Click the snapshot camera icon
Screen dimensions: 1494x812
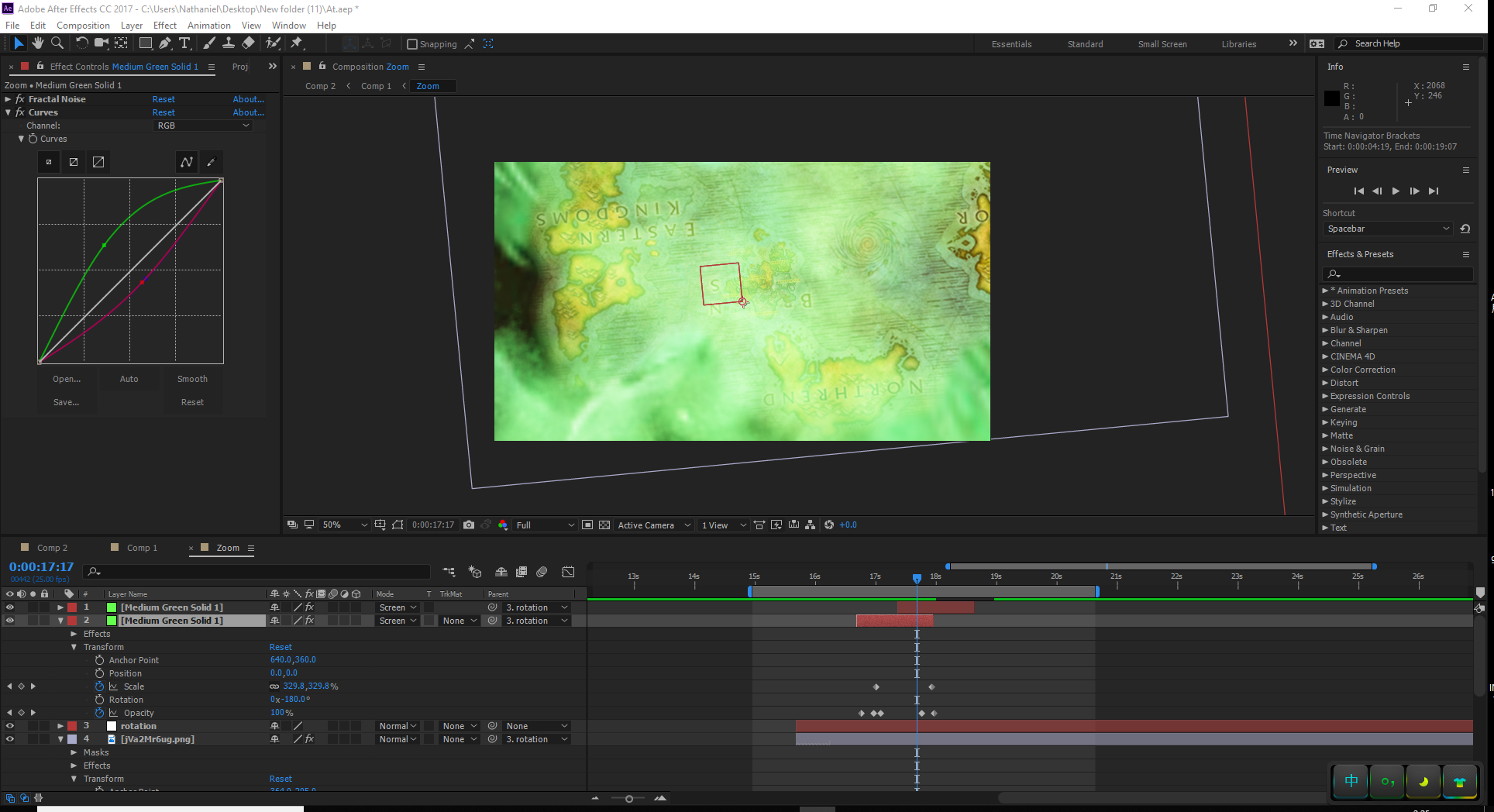pyautogui.click(x=469, y=525)
